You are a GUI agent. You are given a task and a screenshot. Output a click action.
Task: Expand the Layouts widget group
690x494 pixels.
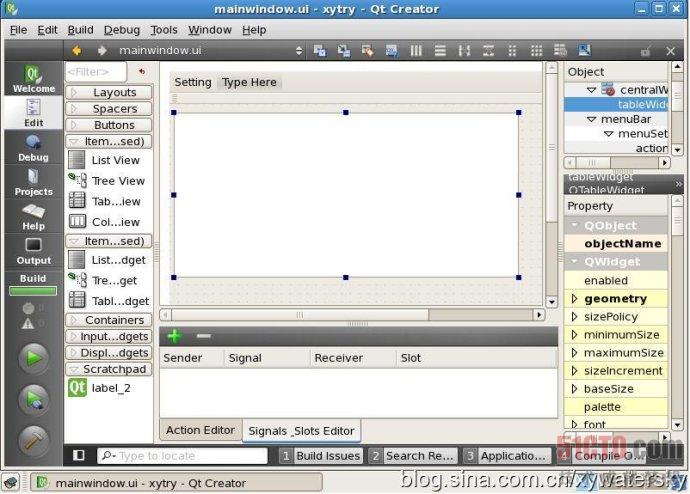click(x=109, y=92)
